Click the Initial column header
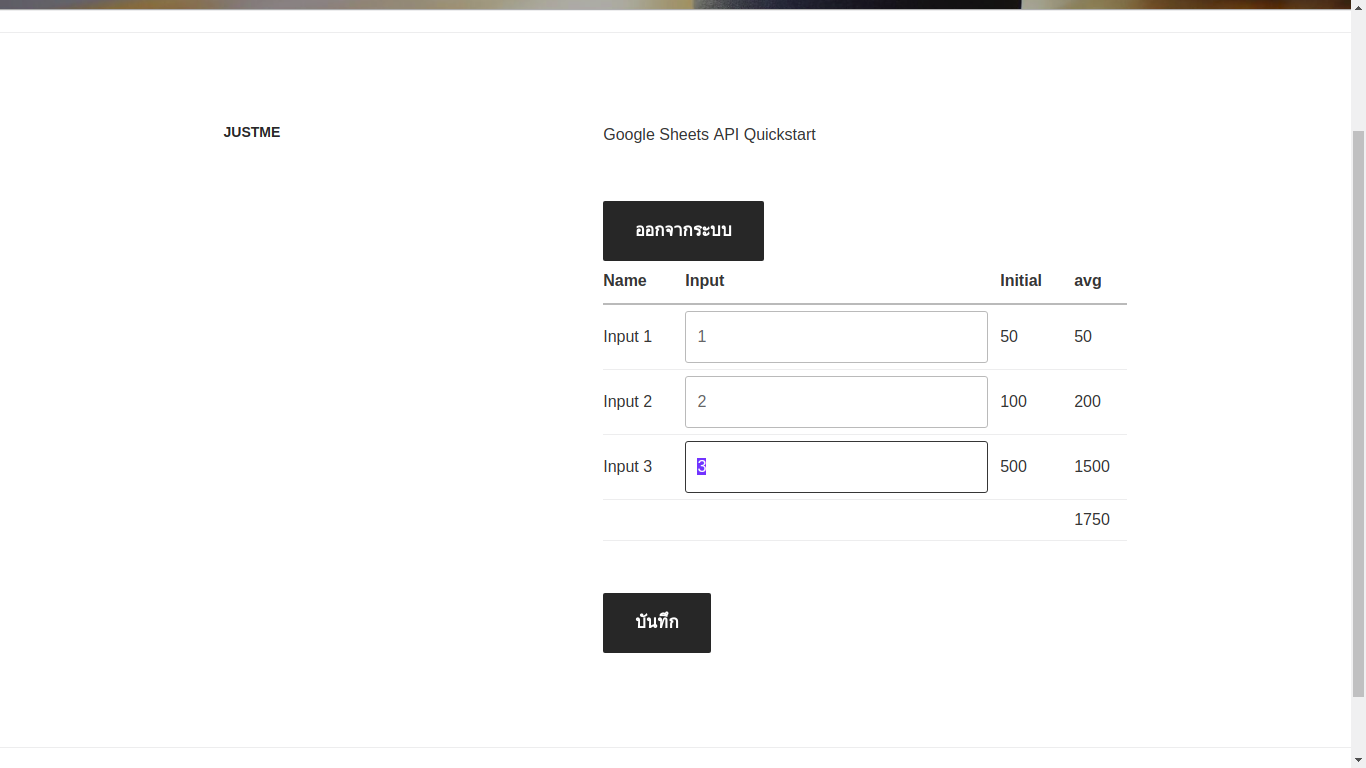Image resolution: width=1366 pixels, height=768 pixels. (x=1020, y=281)
